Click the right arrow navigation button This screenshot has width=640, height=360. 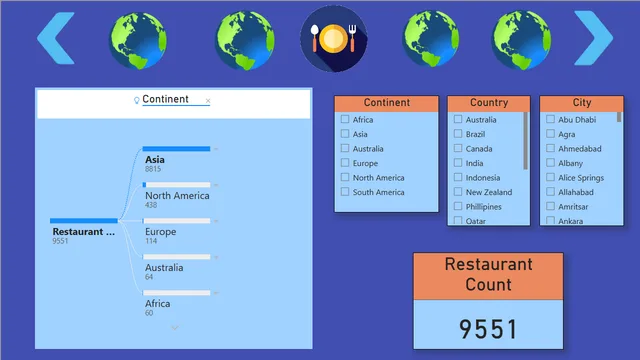click(x=593, y=38)
